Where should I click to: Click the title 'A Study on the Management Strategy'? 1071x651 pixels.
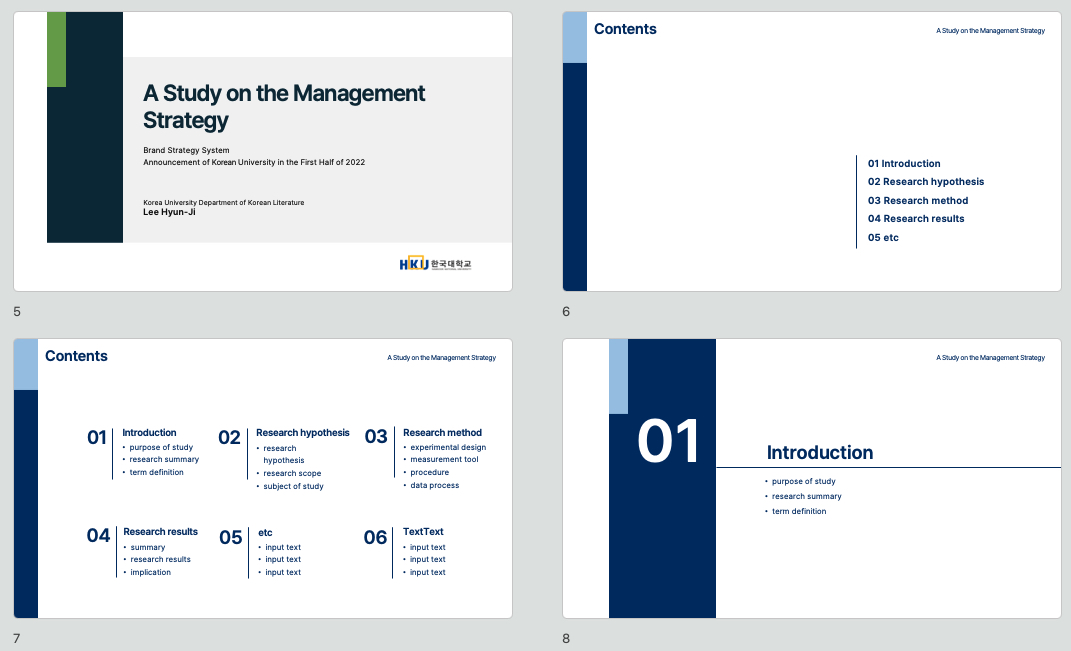(x=283, y=107)
